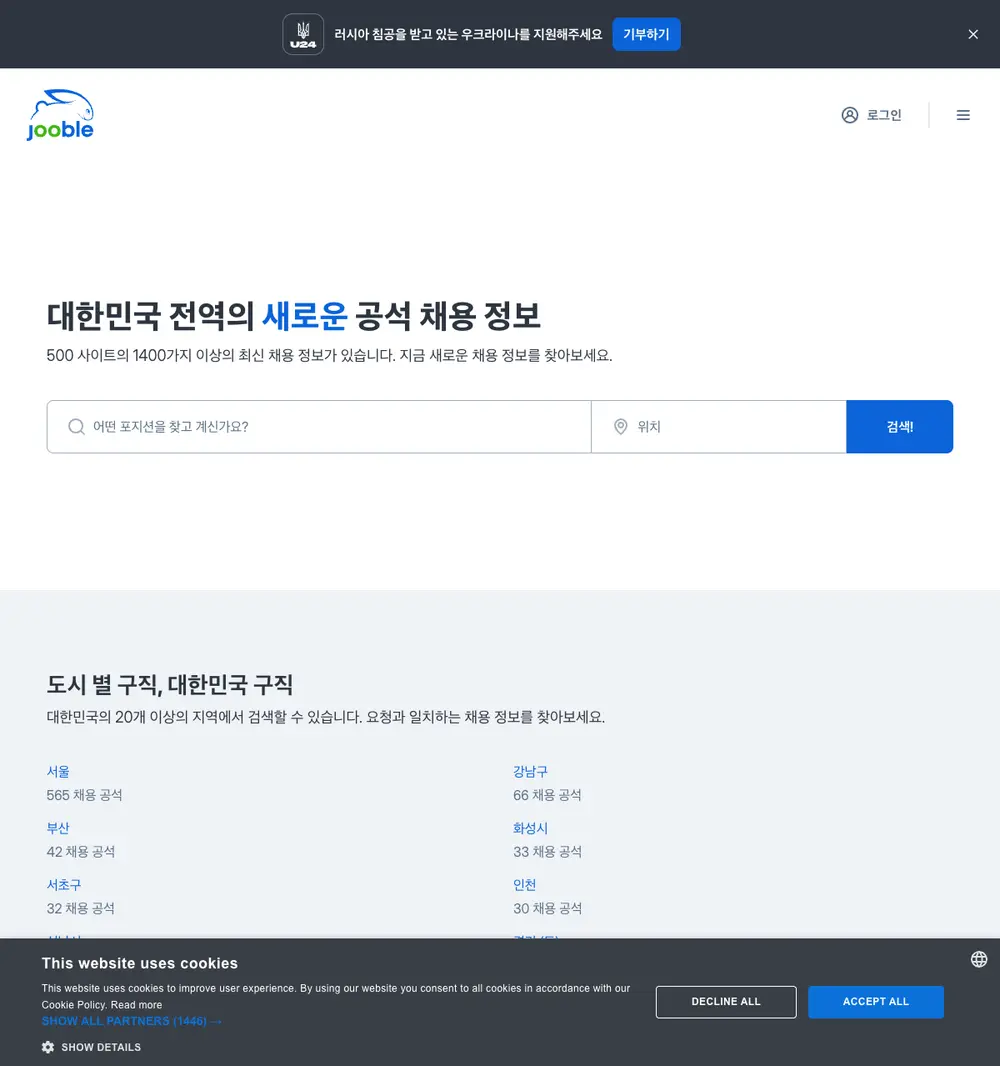Image resolution: width=1000 pixels, height=1066 pixels.
Task: Click the U24 Ukraine emblem icon
Action: (x=303, y=34)
